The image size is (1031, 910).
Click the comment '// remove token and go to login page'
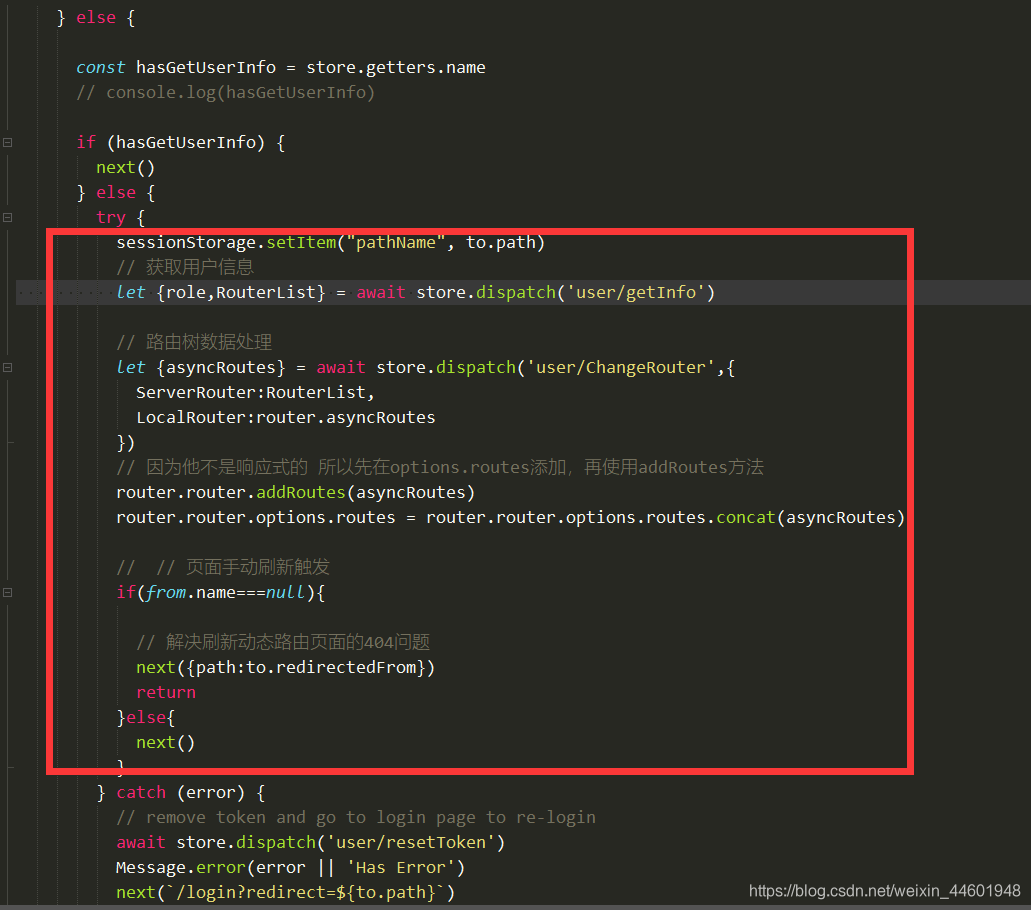tap(356, 817)
